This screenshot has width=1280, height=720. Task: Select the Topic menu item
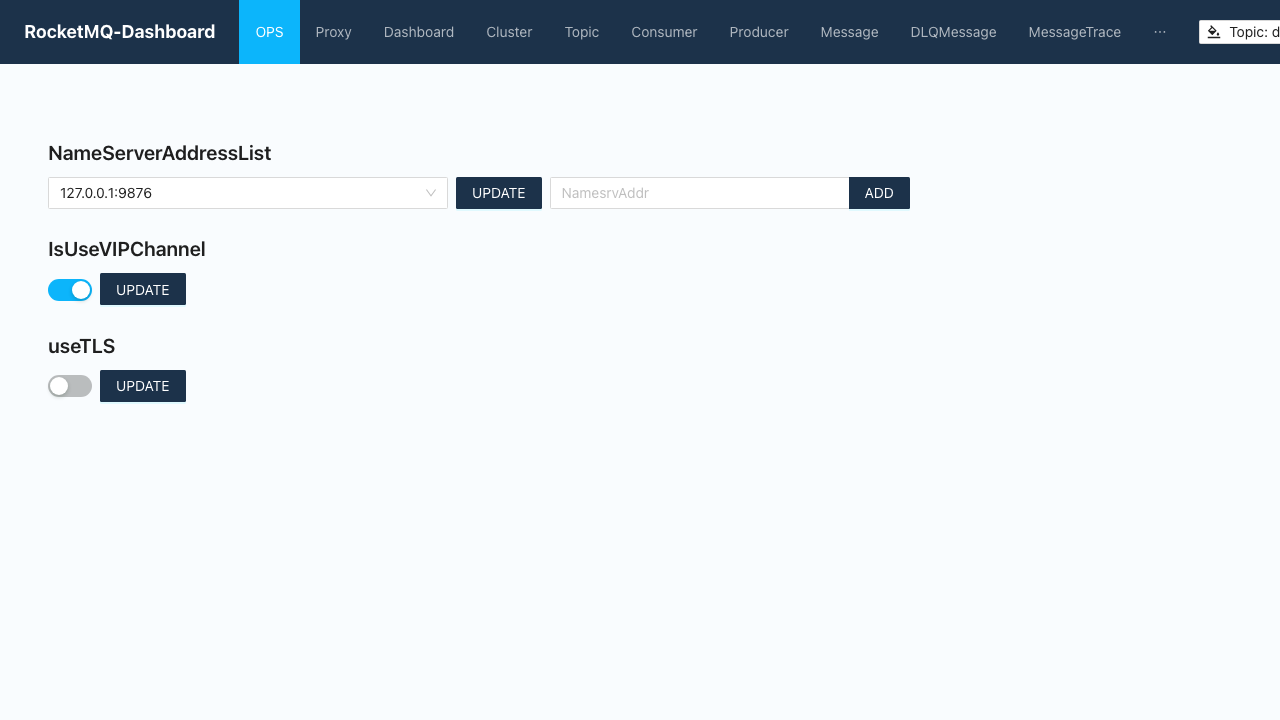582,32
